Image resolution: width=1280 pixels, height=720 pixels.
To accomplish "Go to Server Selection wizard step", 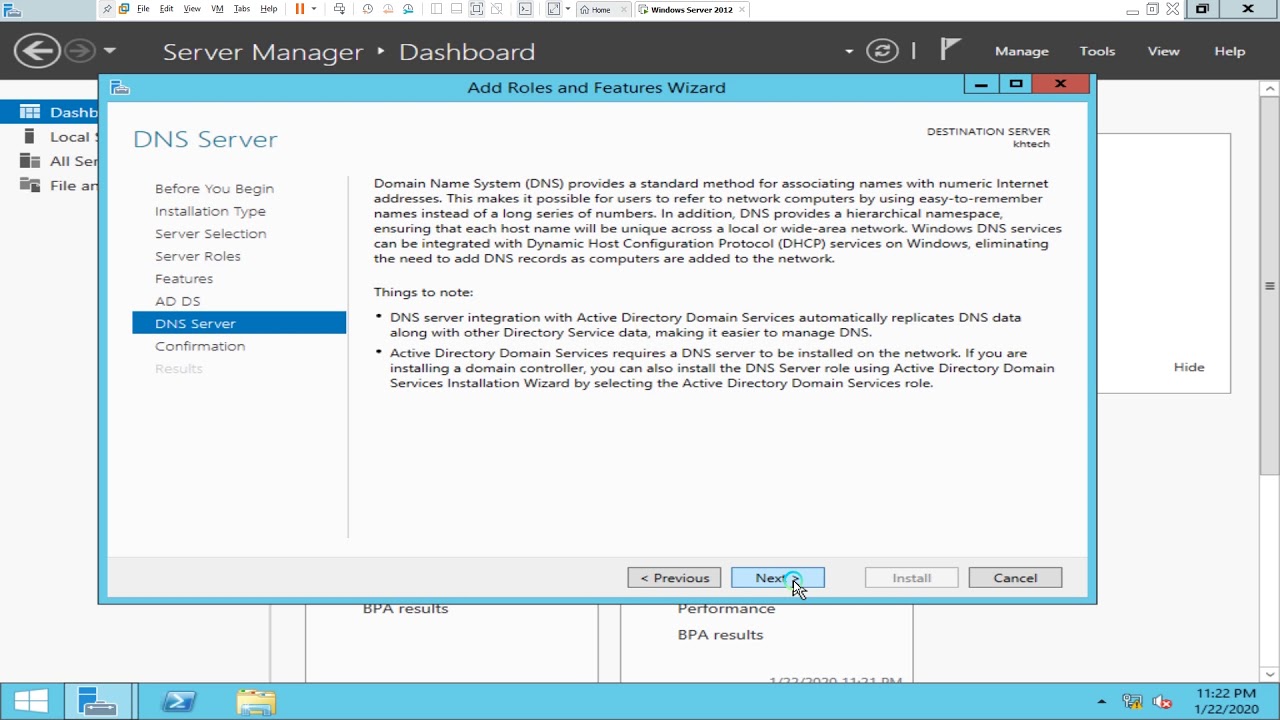I will pos(210,233).
